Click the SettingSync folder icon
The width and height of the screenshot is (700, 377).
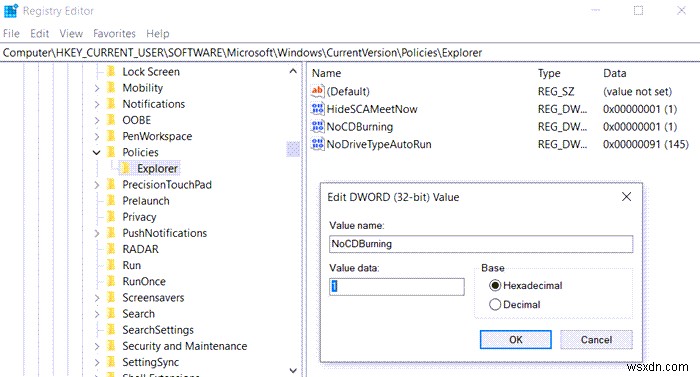click(x=111, y=362)
